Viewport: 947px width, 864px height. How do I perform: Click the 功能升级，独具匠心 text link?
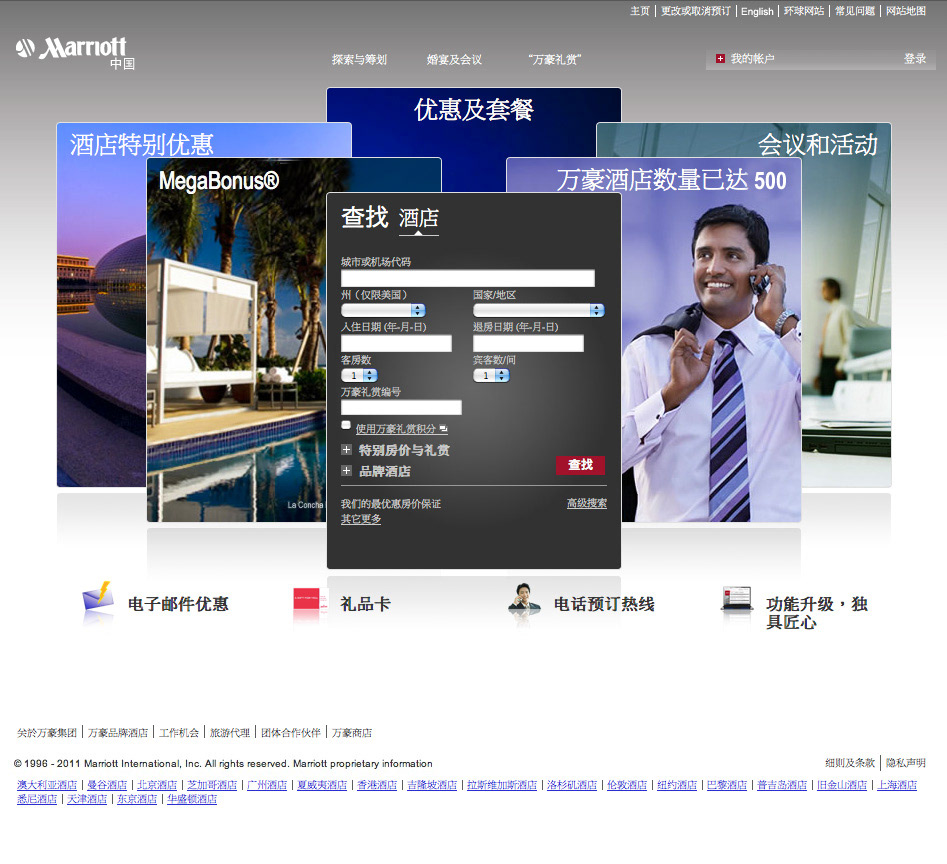point(817,613)
